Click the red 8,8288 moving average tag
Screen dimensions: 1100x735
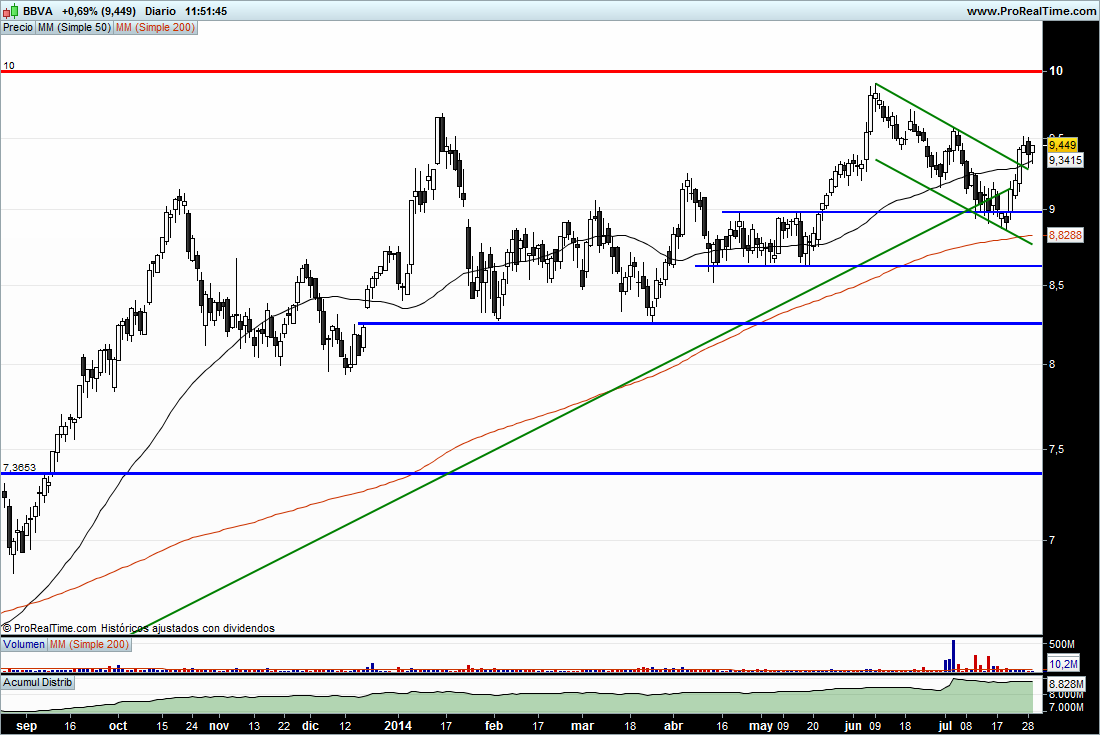tap(1065, 235)
